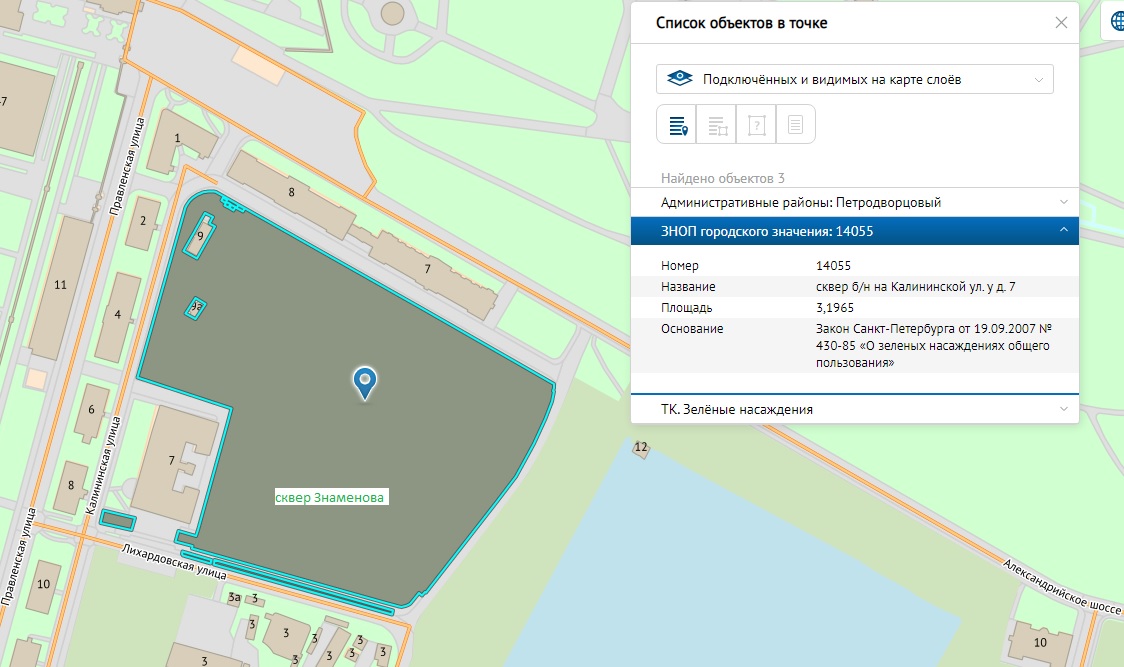Click the question-mark area selection icon
The width and height of the screenshot is (1124, 667).
point(756,125)
